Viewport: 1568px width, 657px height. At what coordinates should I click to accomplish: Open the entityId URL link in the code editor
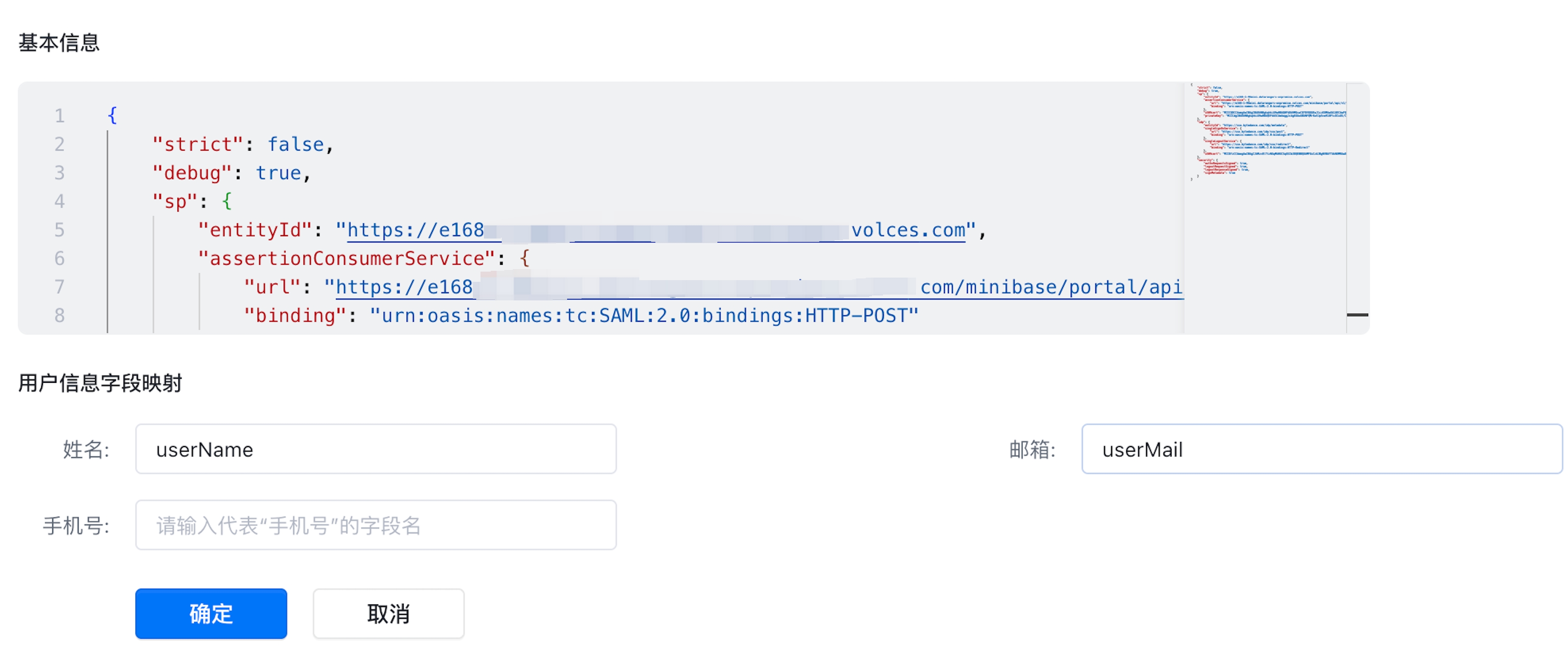[x=656, y=230]
